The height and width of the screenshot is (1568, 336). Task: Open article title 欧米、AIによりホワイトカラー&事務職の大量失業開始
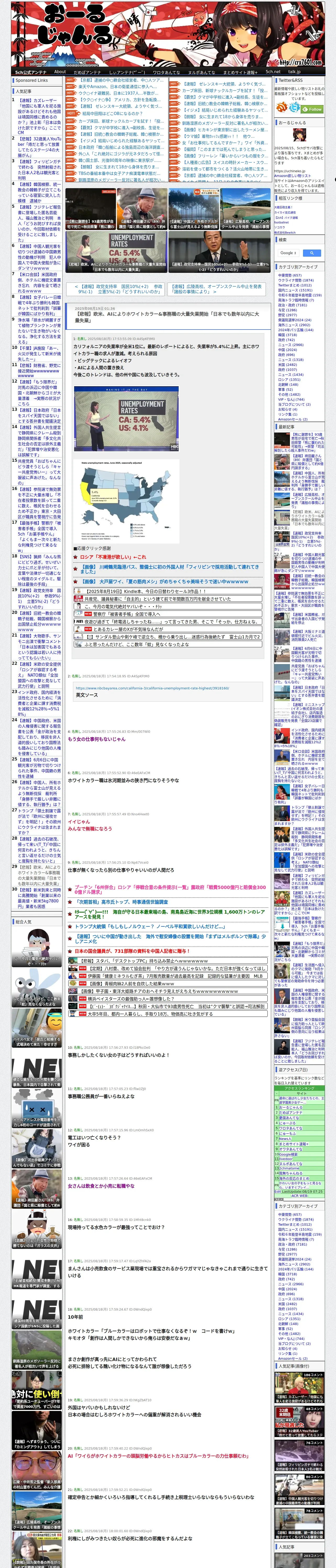click(x=167, y=317)
